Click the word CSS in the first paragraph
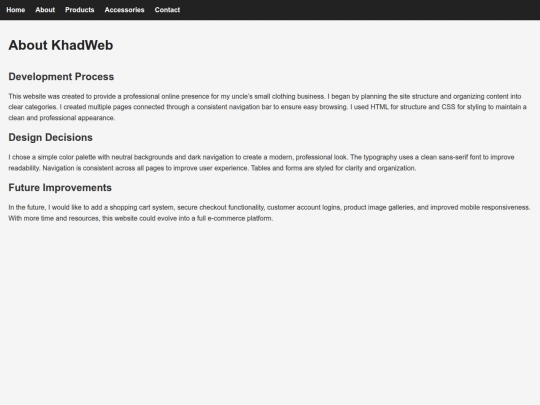 point(448,107)
